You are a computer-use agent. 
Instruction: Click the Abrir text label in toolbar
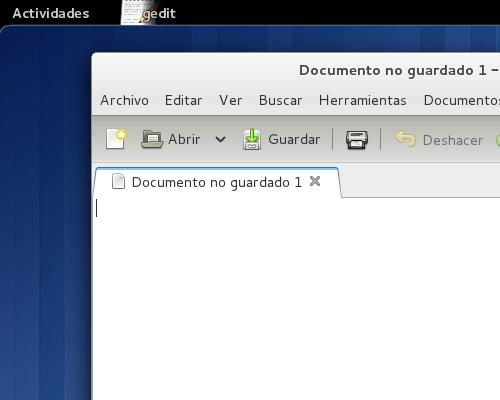click(184, 139)
